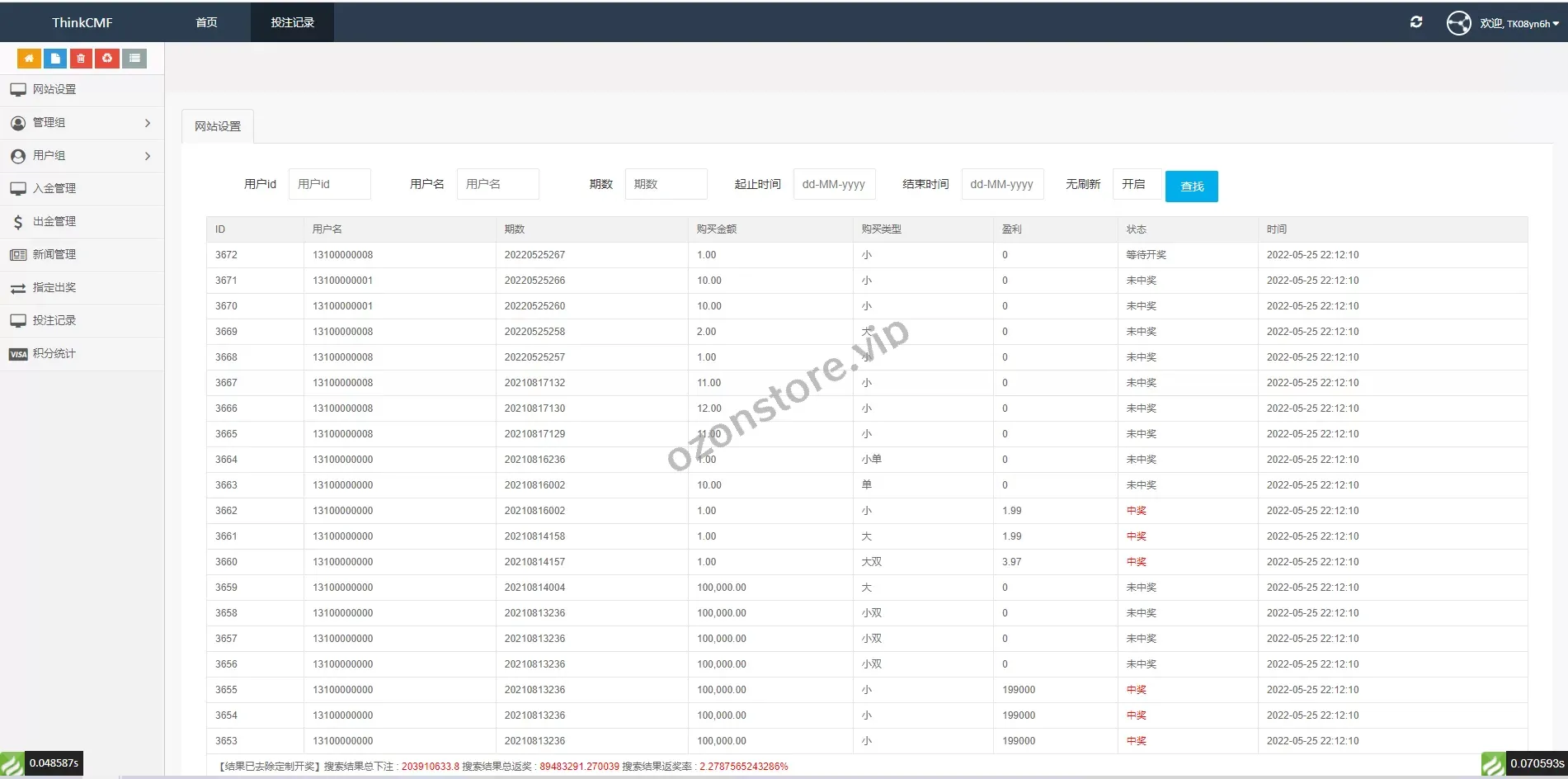Open 指定出奖 in the sidebar

(54, 288)
